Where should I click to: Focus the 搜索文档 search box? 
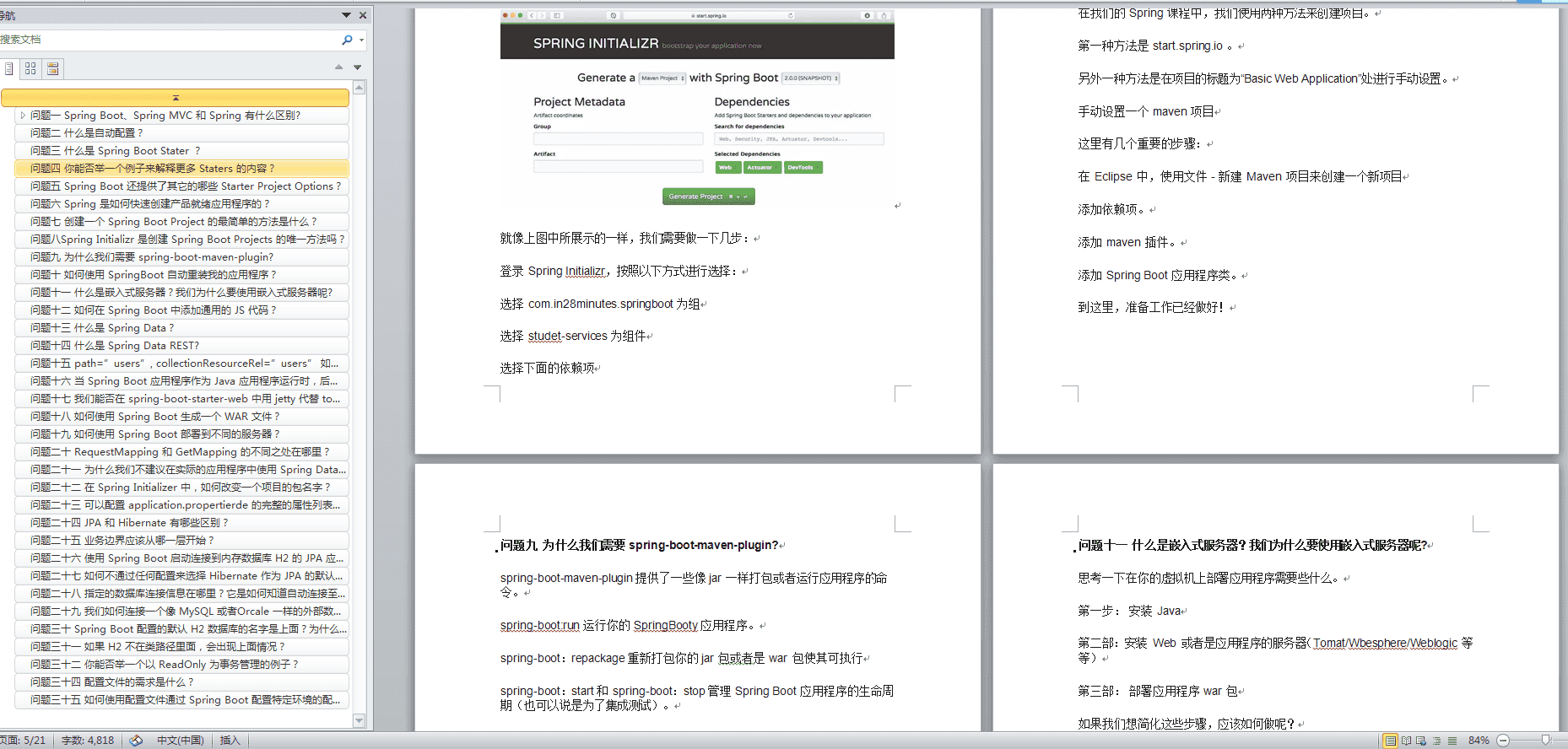(x=169, y=40)
